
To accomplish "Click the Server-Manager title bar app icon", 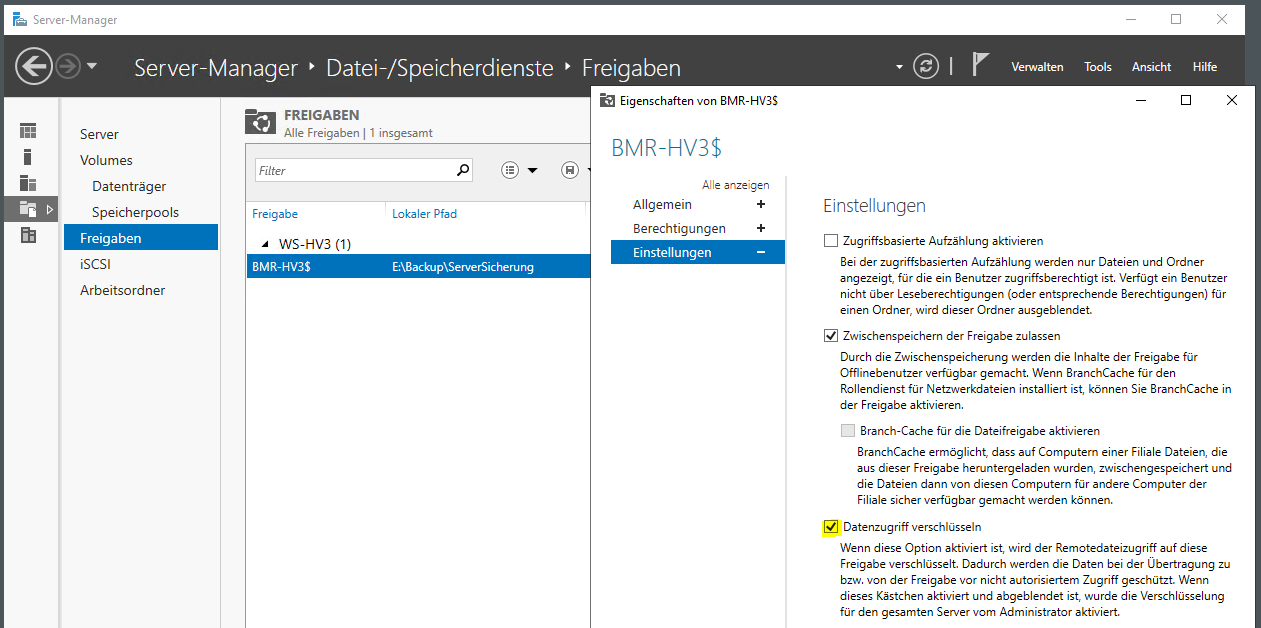I will (19, 19).
